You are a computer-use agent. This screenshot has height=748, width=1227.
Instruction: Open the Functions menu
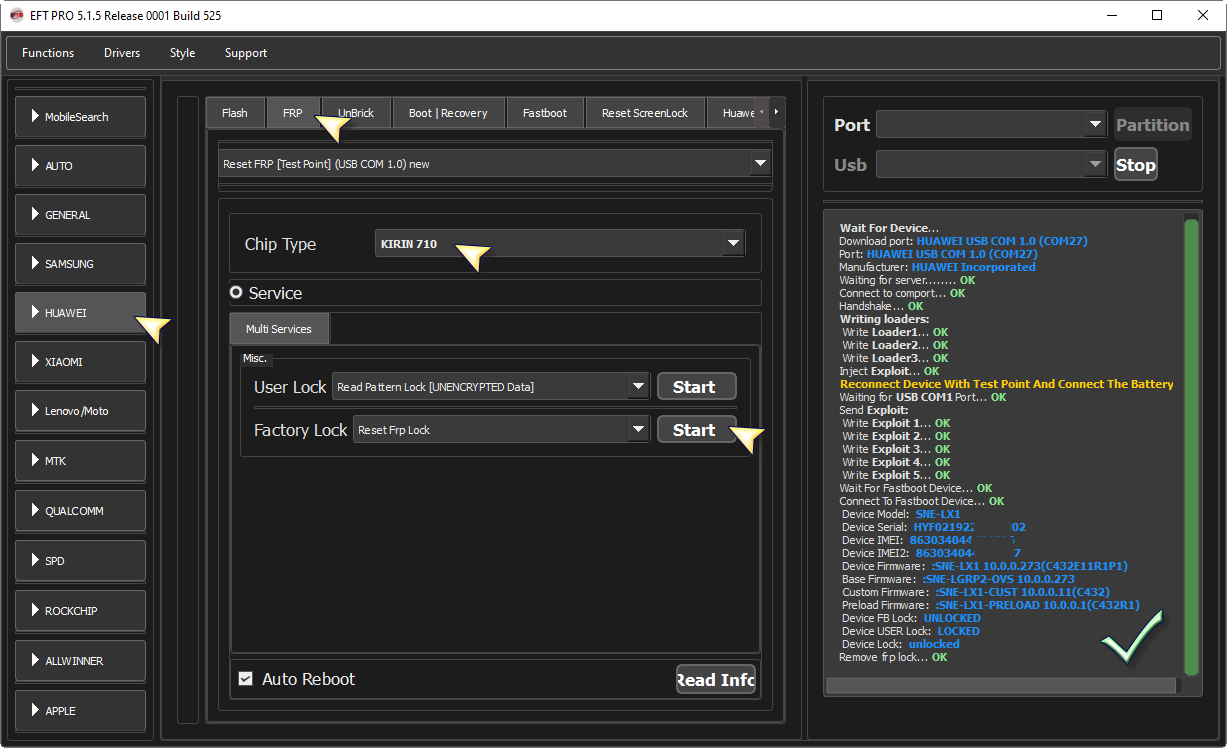[x=48, y=53]
